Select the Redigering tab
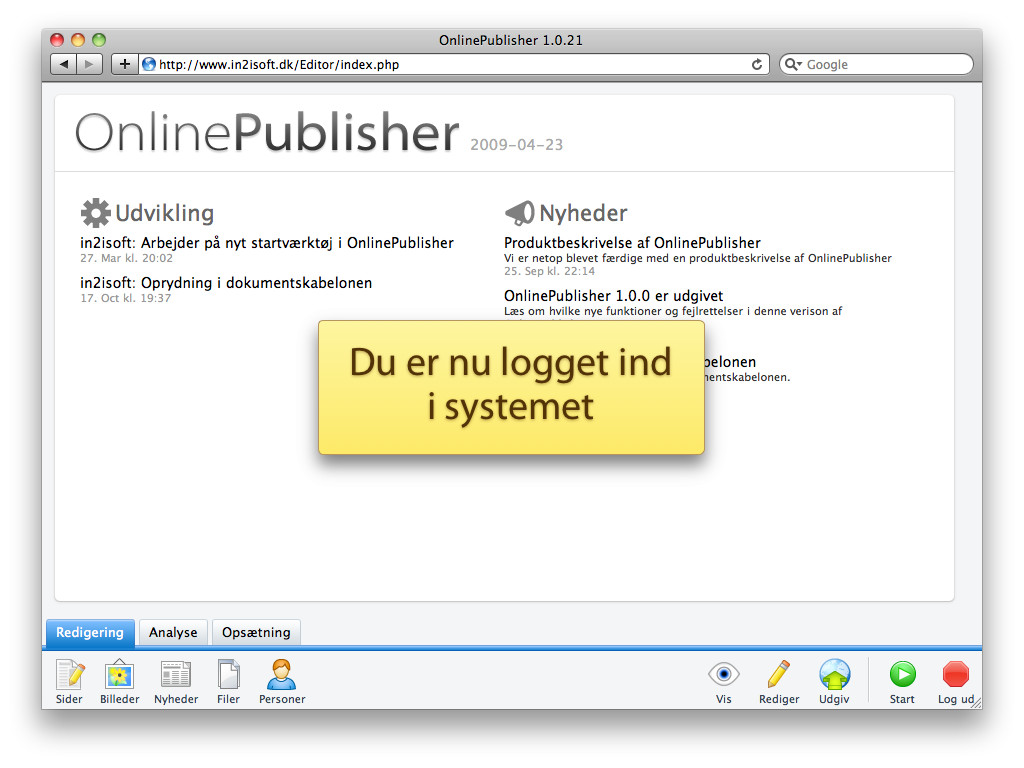 click(x=90, y=632)
